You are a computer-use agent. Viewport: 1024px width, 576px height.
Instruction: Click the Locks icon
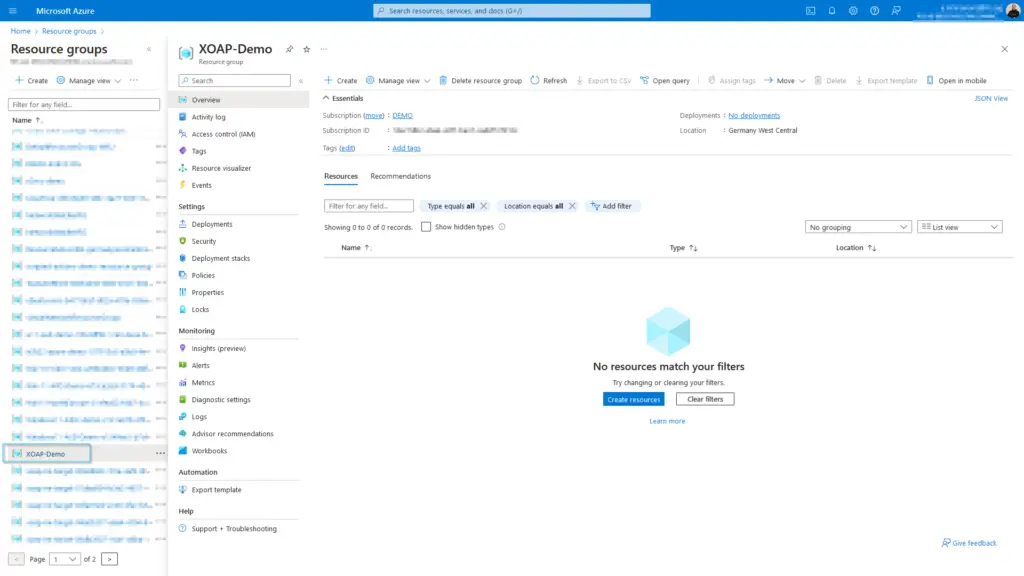pyautogui.click(x=183, y=309)
